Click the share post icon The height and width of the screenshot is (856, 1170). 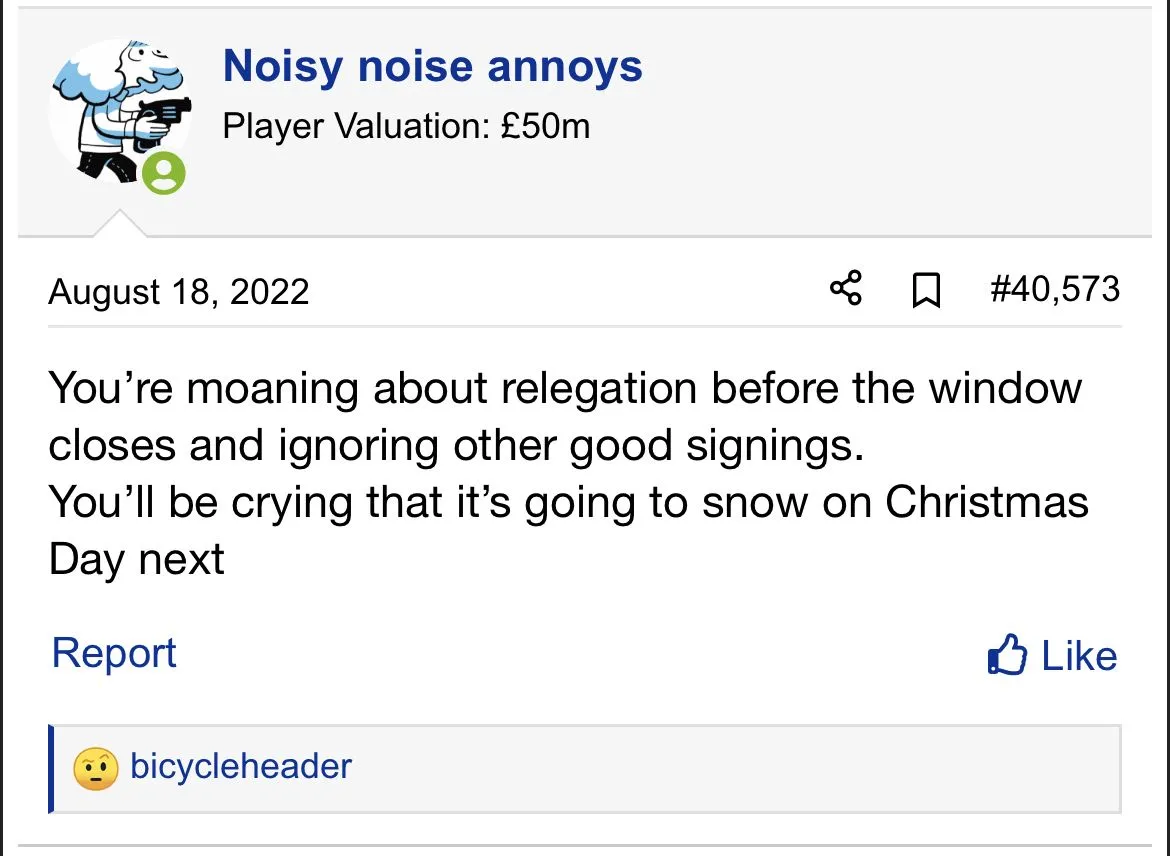[x=846, y=290]
